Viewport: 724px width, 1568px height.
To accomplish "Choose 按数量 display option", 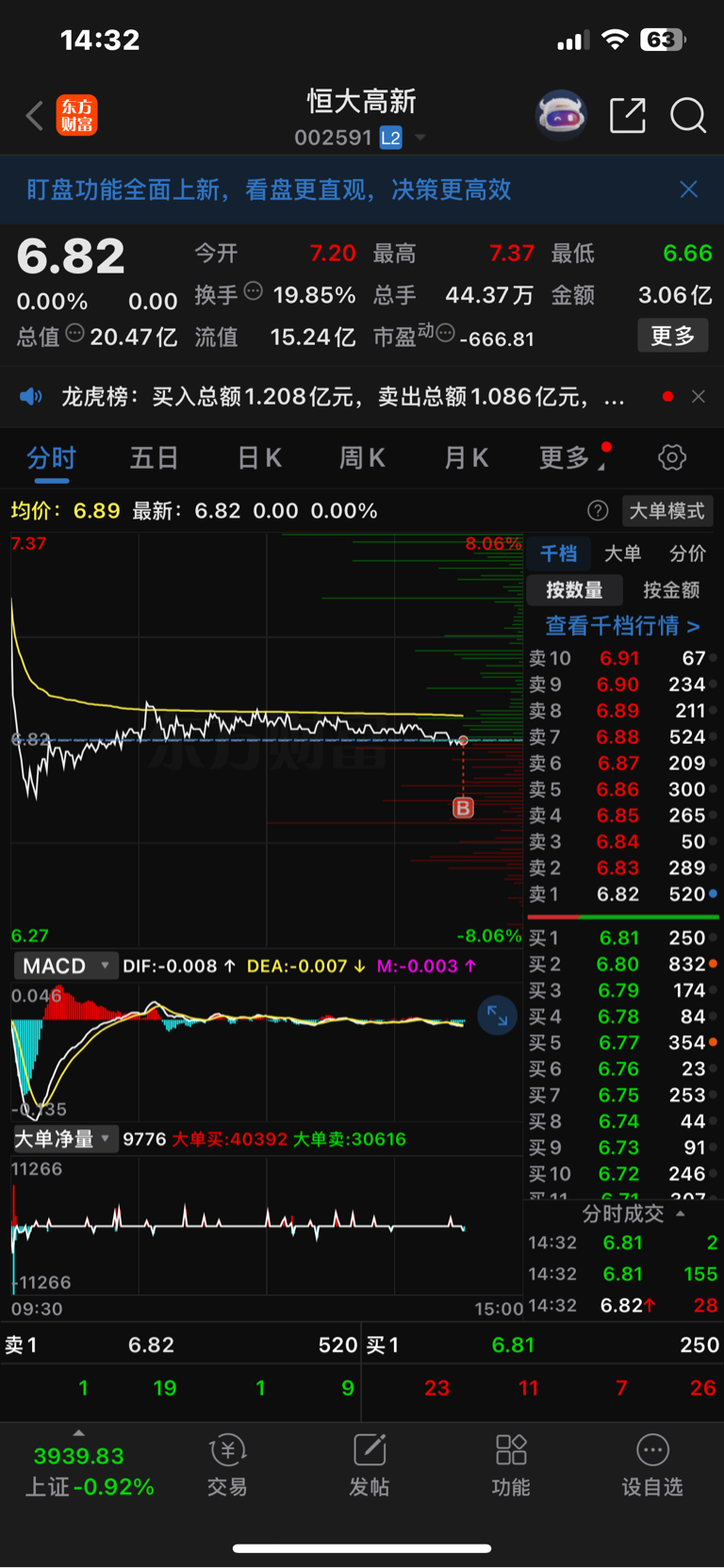I will (x=574, y=590).
